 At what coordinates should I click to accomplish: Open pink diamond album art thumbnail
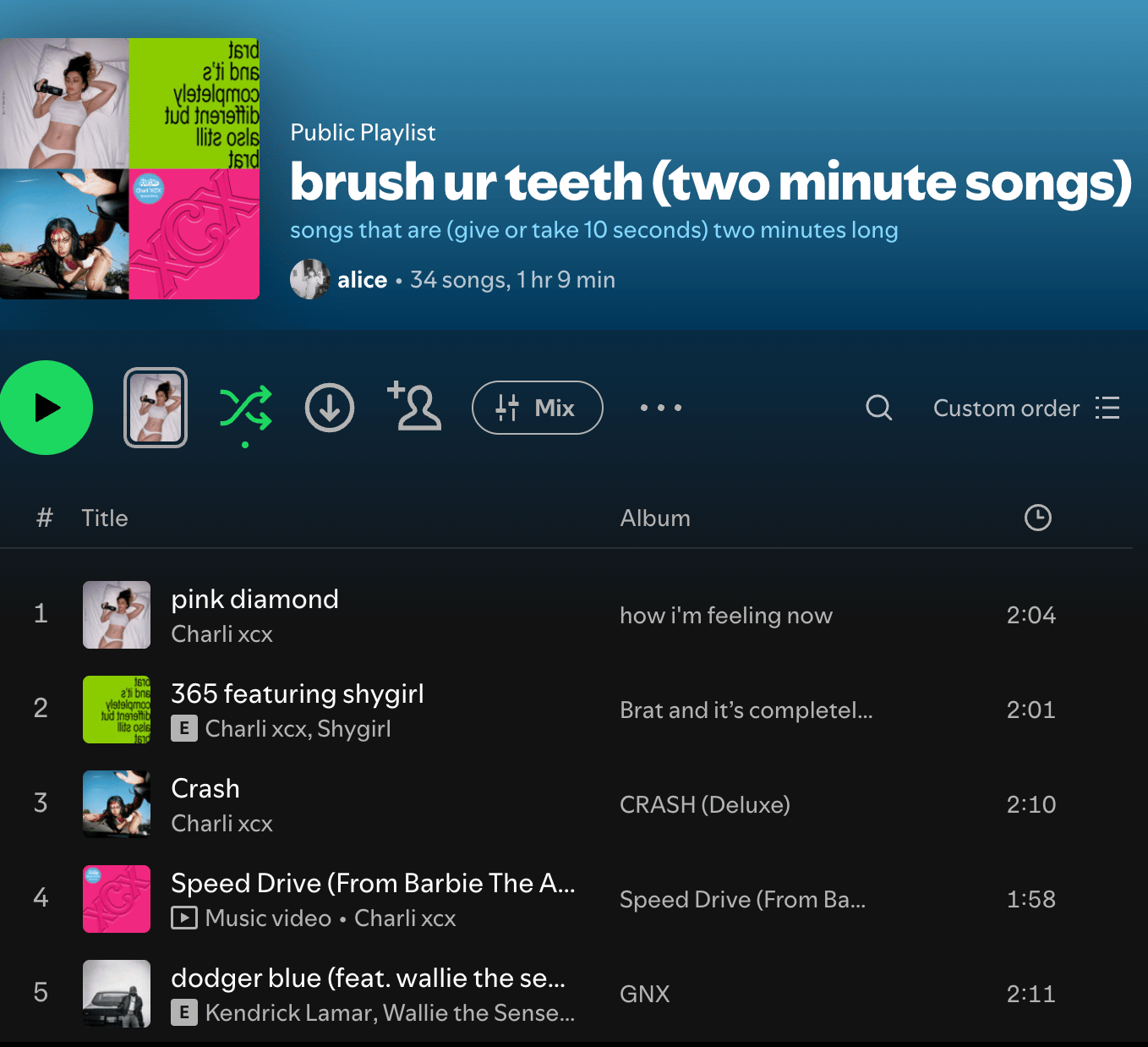[x=117, y=615]
